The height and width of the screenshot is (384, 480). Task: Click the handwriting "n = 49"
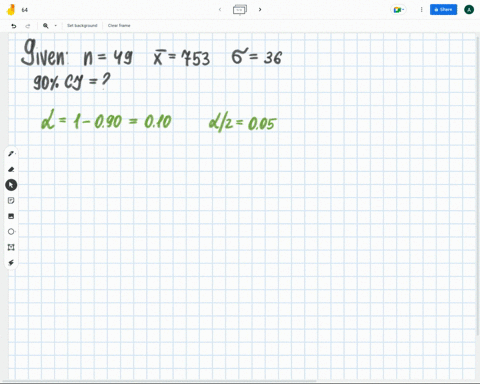point(108,57)
